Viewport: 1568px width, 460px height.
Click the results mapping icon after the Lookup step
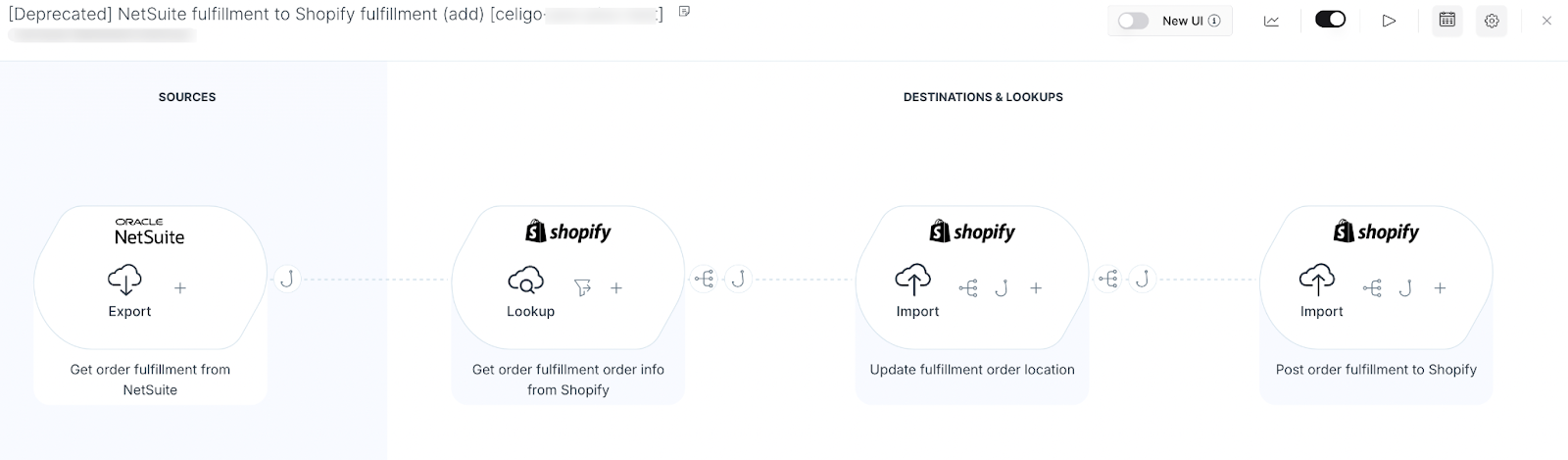pos(704,280)
